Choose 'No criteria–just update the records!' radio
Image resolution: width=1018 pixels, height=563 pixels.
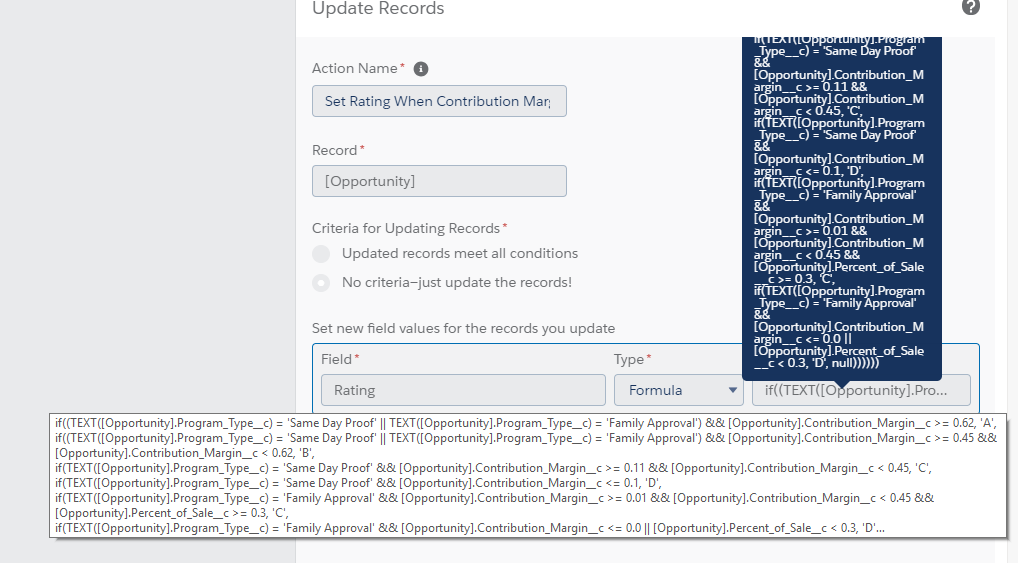click(x=321, y=283)
